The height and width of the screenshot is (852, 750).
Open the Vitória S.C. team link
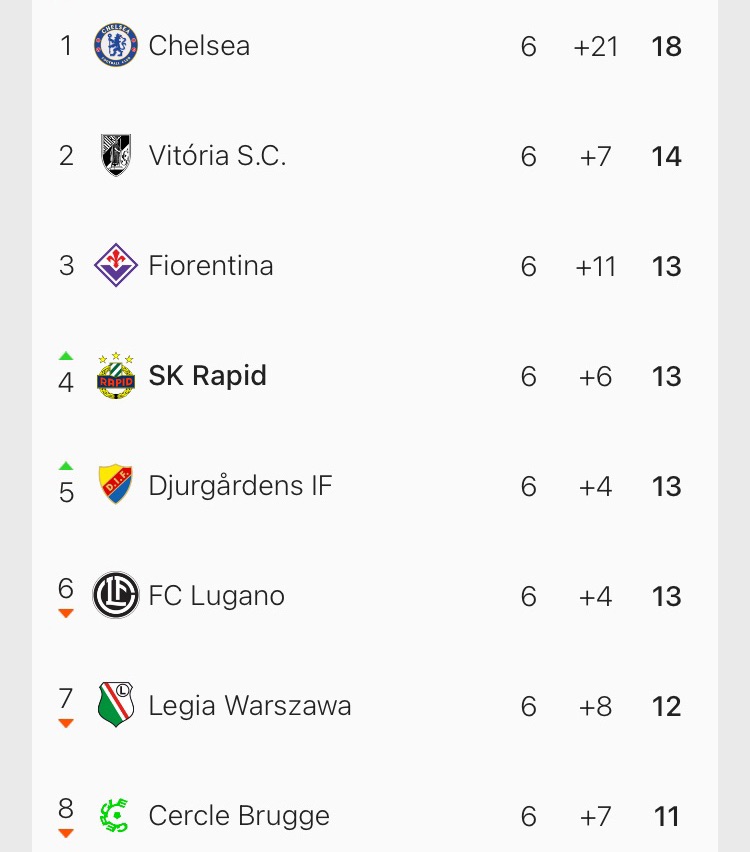point(217,156)
